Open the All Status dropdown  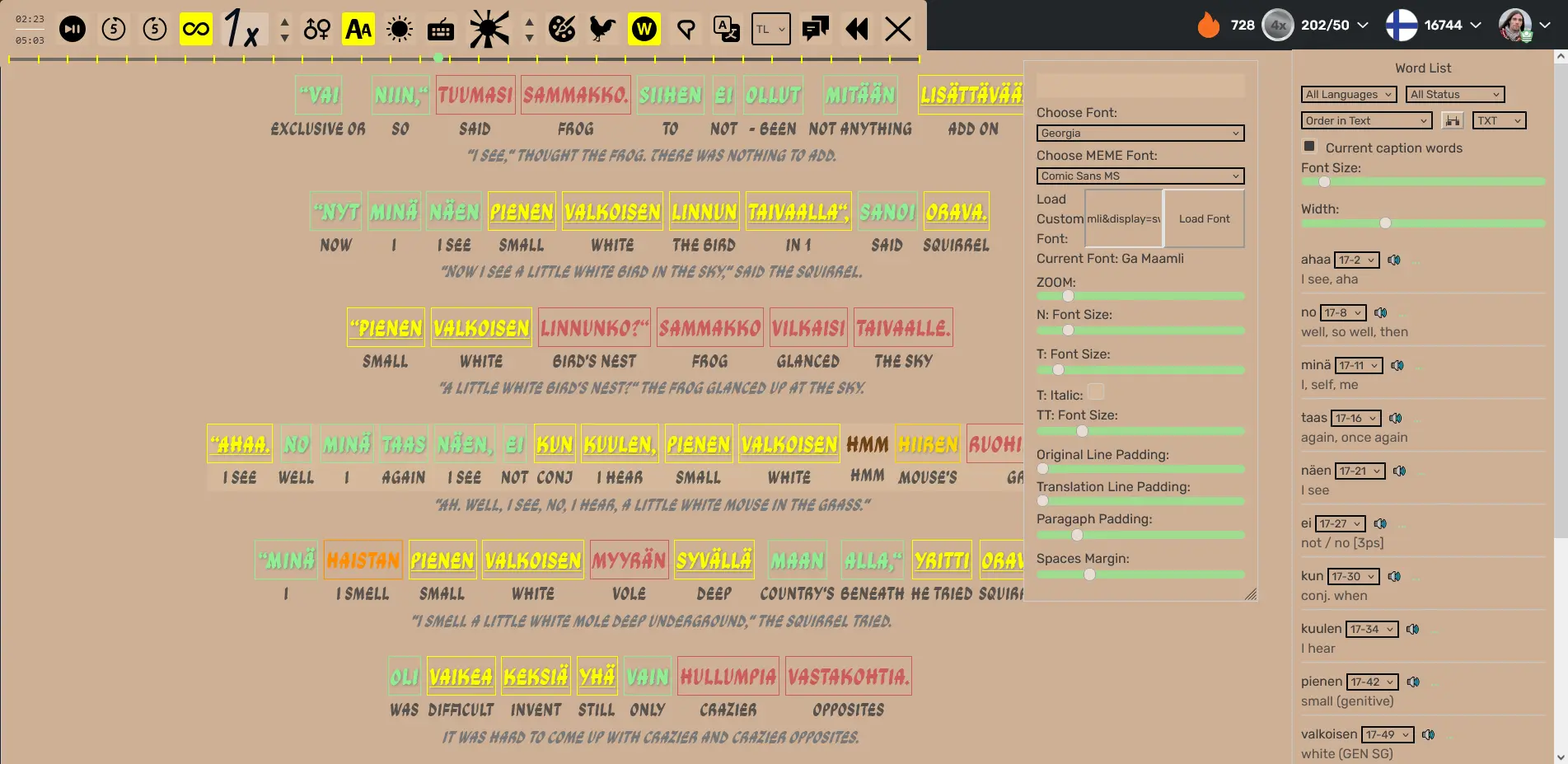click(1455, 95)
